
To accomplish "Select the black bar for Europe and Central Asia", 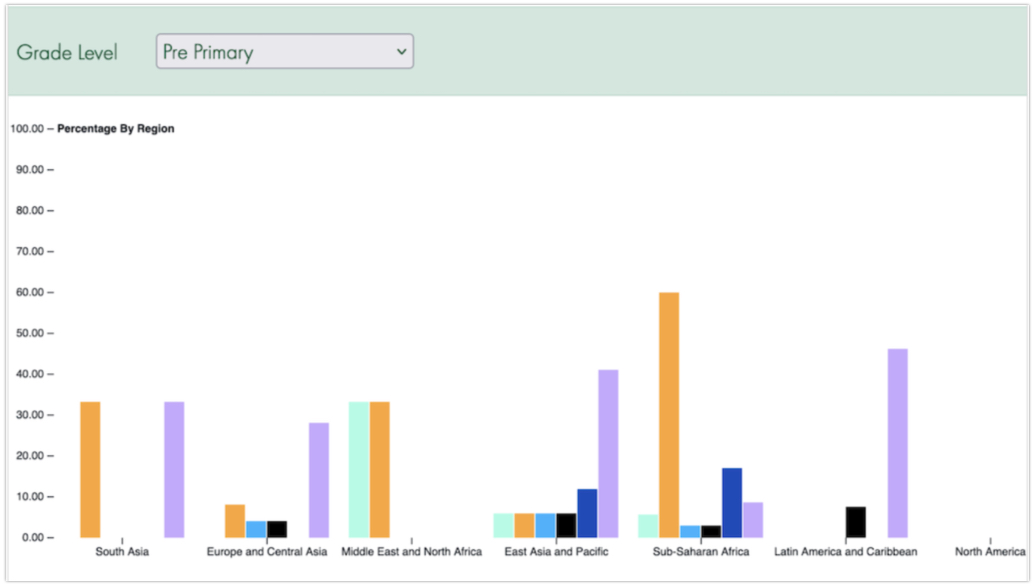I will click(x=277, y=529).
